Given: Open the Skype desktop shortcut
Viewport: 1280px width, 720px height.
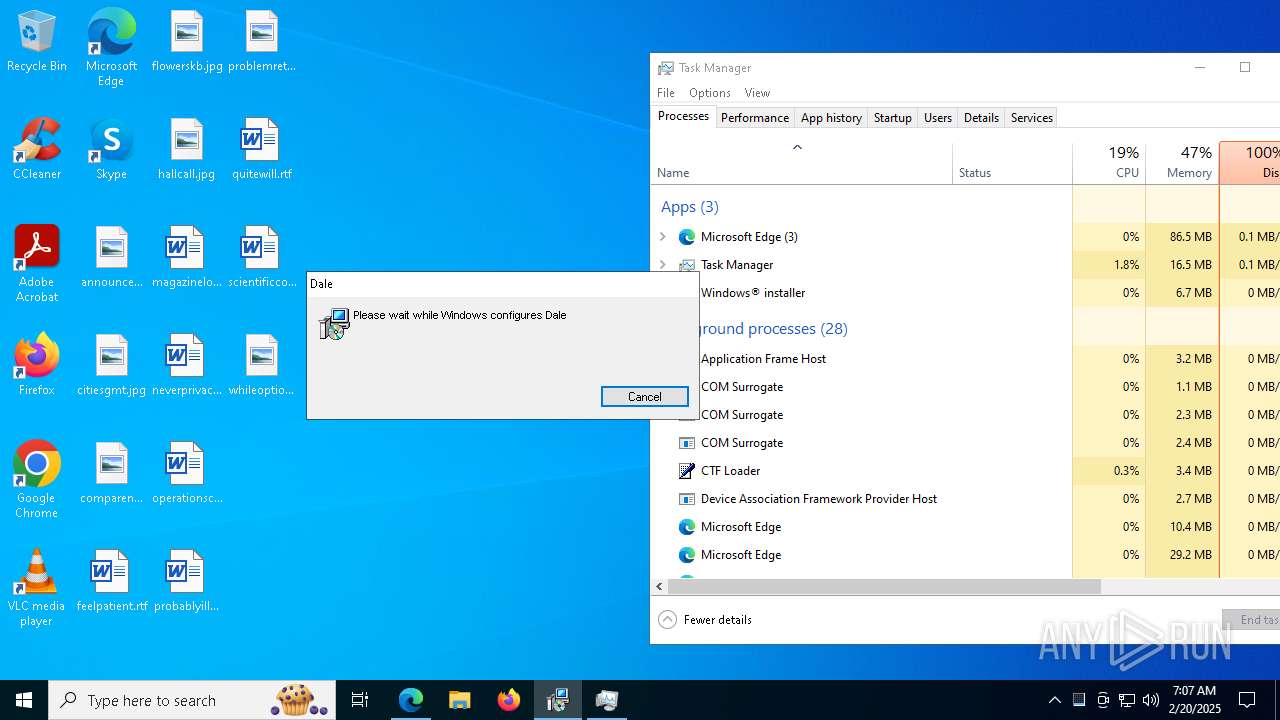Looking at the screenshot, I should [111, 150].
